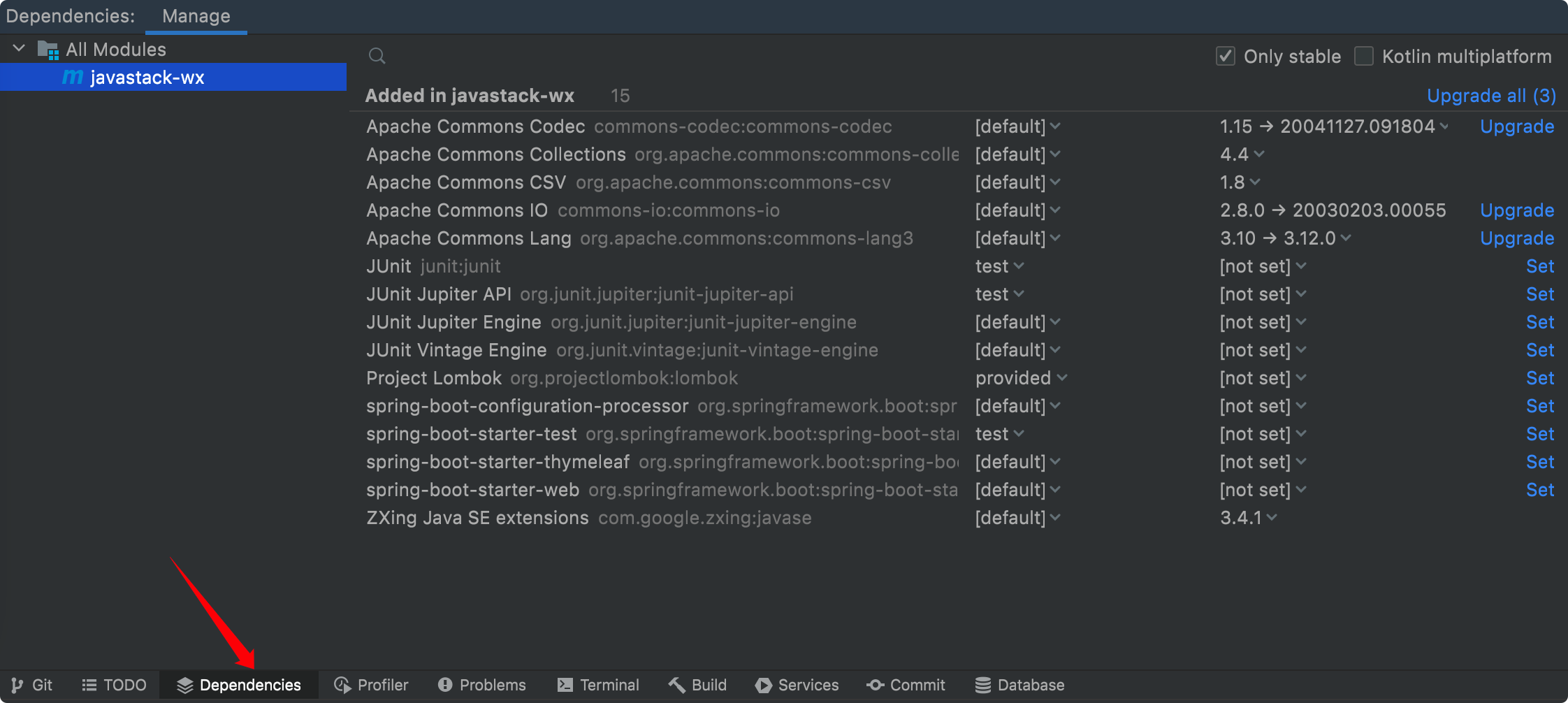Screen dimensions: 1568x703
Task: Click the Build hammer icon
Action: pos(676,686)
